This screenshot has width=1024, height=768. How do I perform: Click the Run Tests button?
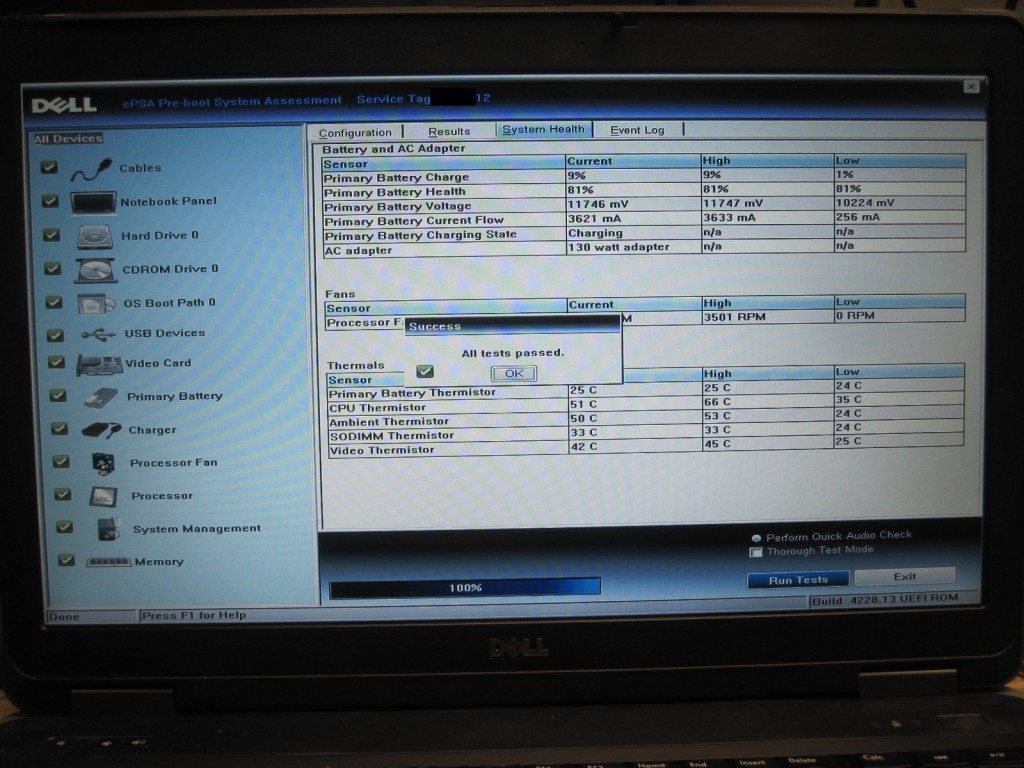[798, 580]
